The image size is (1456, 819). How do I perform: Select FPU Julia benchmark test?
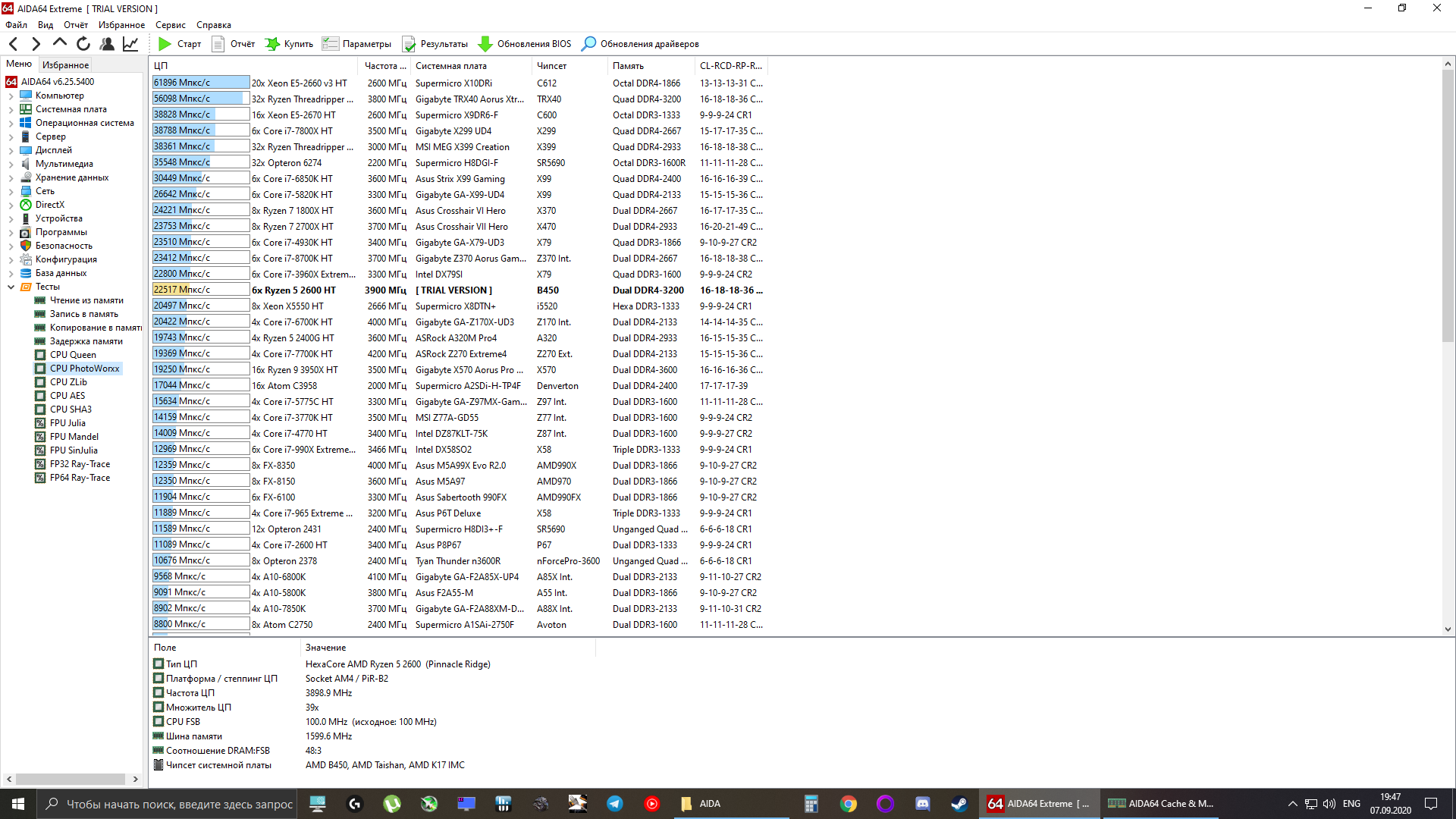[x=67, y=423]
